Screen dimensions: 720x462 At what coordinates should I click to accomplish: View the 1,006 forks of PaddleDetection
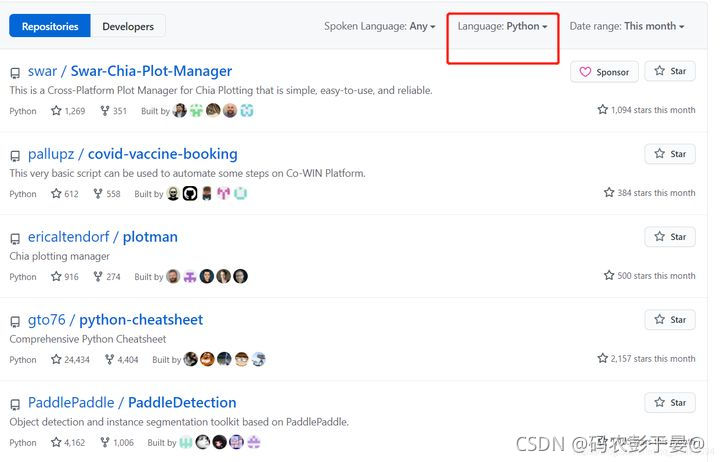(x=117, y=442)
